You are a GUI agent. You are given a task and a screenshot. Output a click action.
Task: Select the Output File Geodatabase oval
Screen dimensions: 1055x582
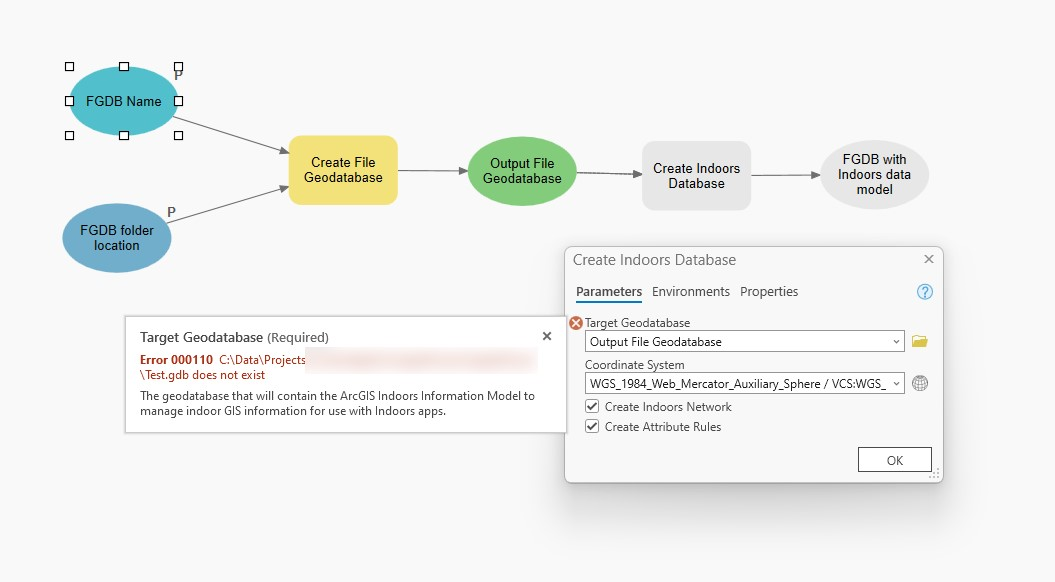[522, 171]
